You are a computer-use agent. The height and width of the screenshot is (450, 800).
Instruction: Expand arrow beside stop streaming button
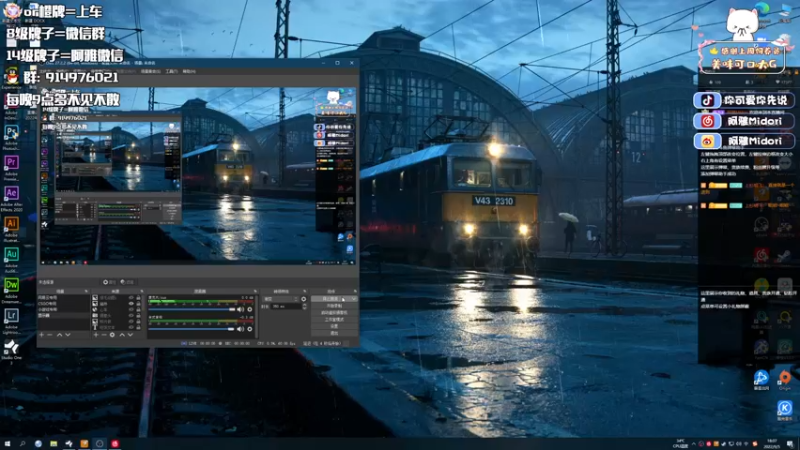point(354,299)
